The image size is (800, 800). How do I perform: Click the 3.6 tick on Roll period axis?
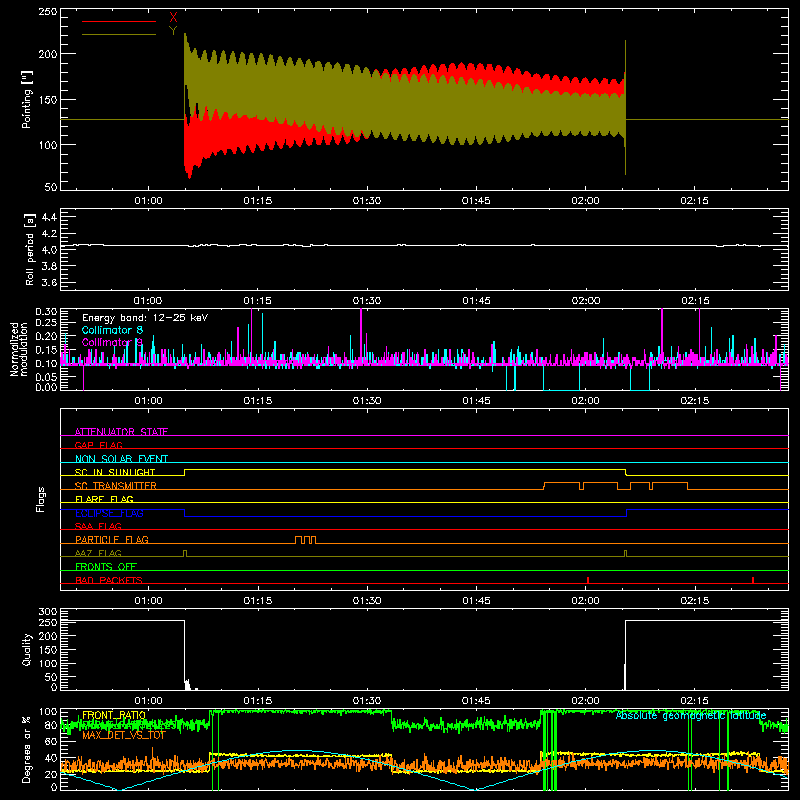49,282
